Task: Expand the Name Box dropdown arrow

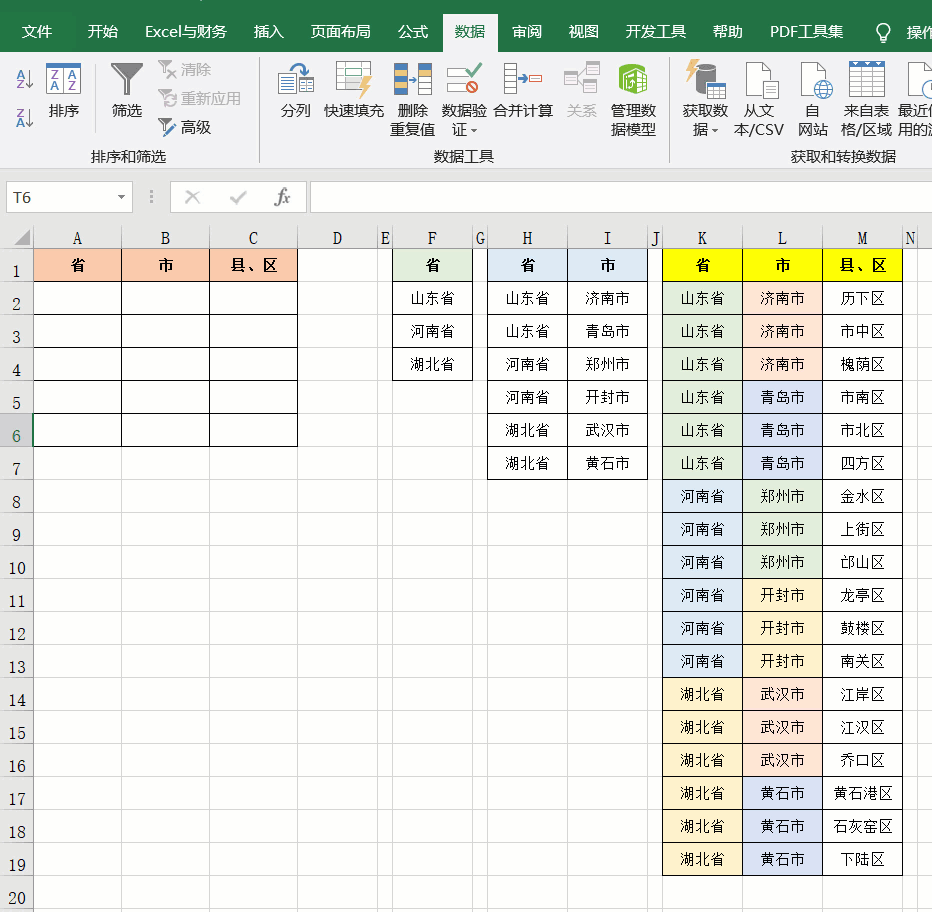Action: tap(121, 197)
